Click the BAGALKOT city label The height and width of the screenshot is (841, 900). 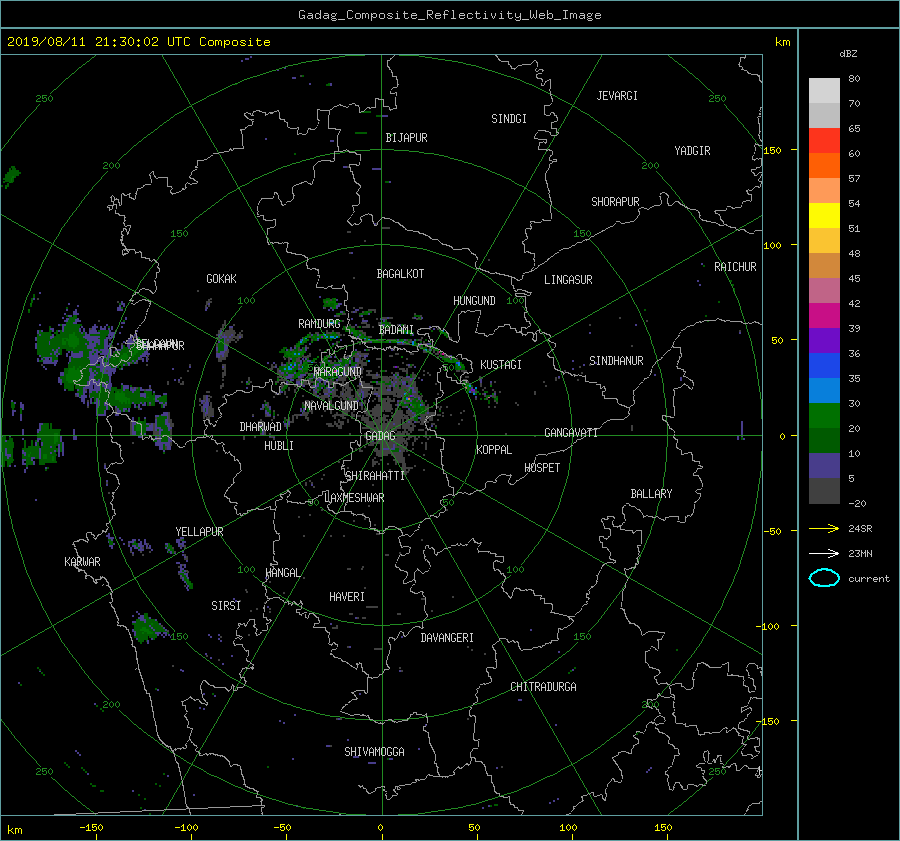click(400, 274)
